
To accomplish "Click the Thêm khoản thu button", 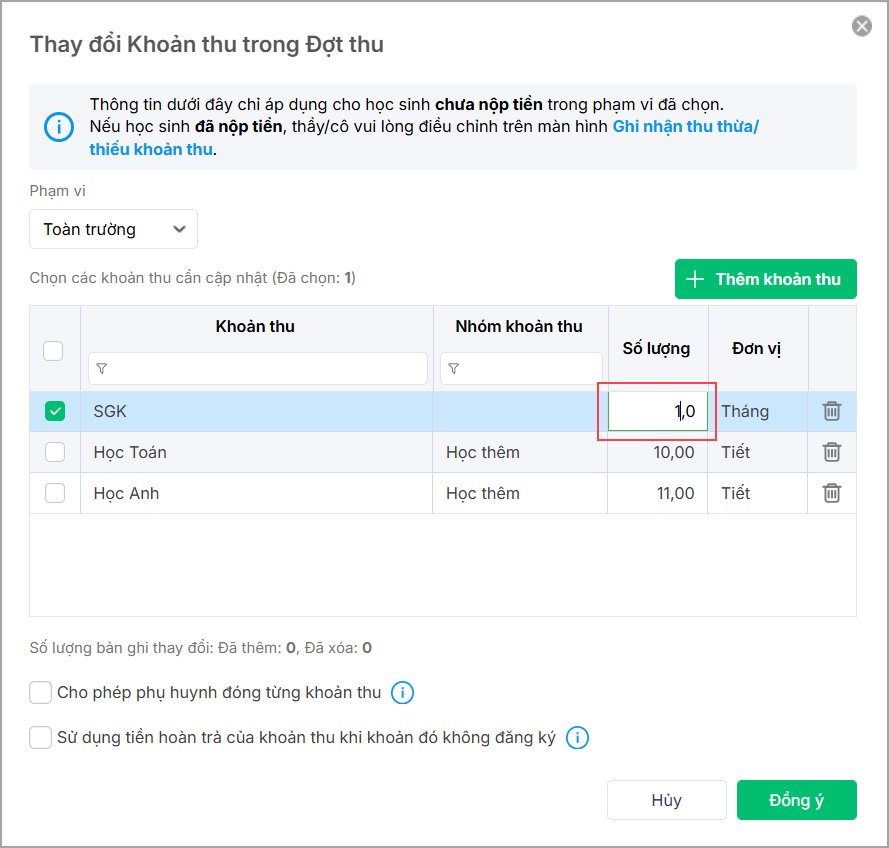I will [765, 279].
